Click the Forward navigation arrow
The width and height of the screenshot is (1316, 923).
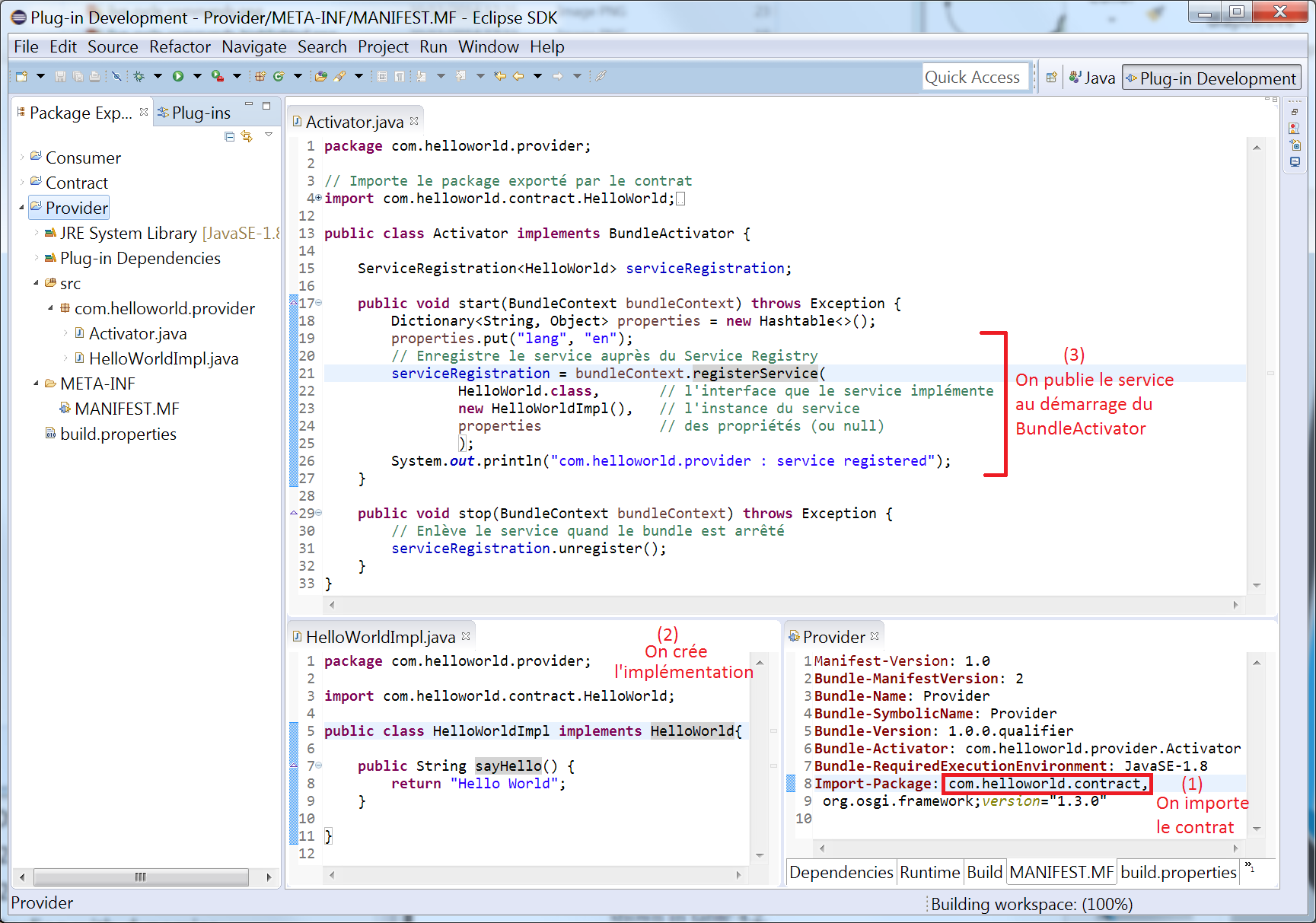(558, 76)
